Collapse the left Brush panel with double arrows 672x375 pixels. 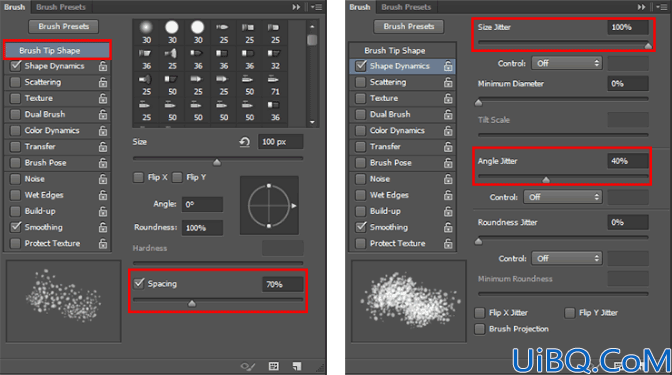point(296,7)
